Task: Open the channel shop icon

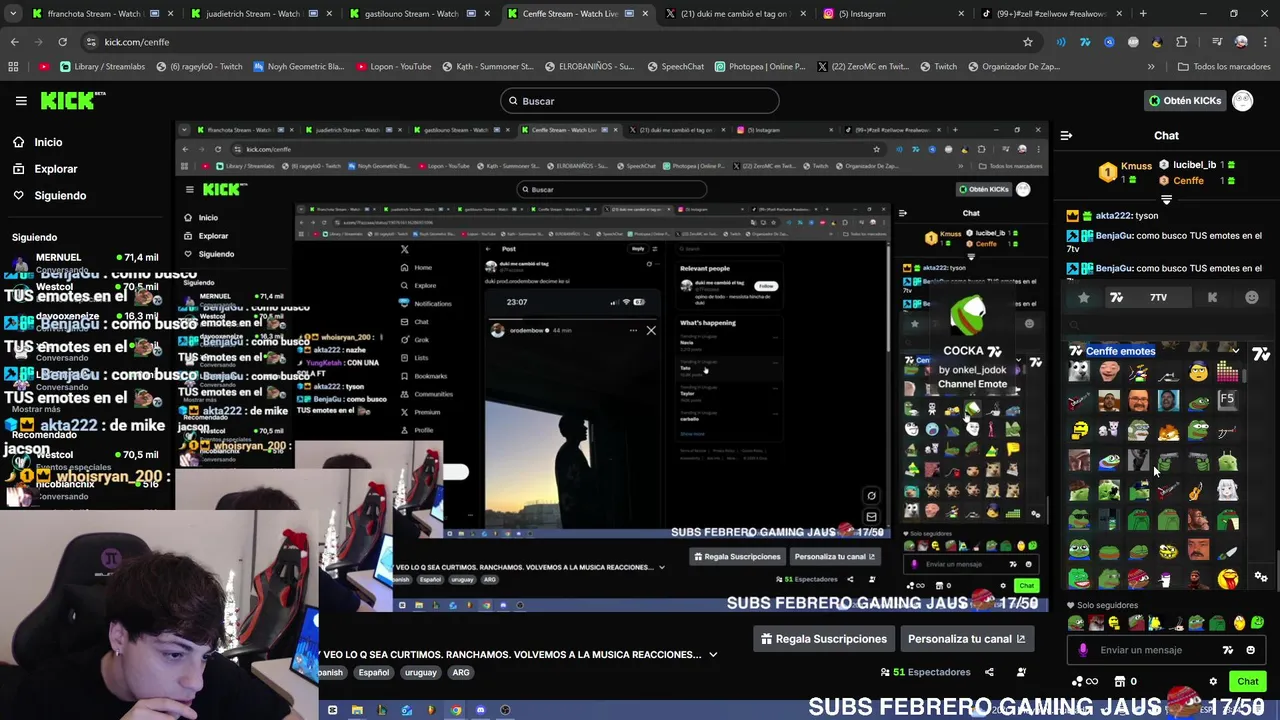Action: [x=1119, y=681]
